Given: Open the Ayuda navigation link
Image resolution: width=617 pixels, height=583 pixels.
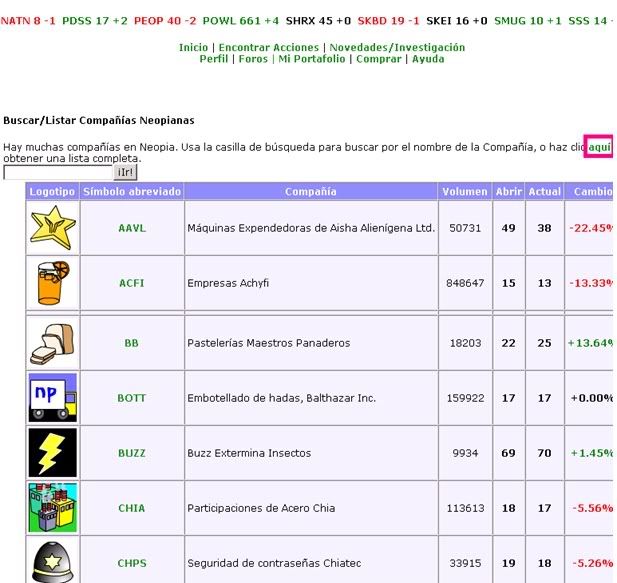Looking at the screenshot, I should click(x=428, y=59).
